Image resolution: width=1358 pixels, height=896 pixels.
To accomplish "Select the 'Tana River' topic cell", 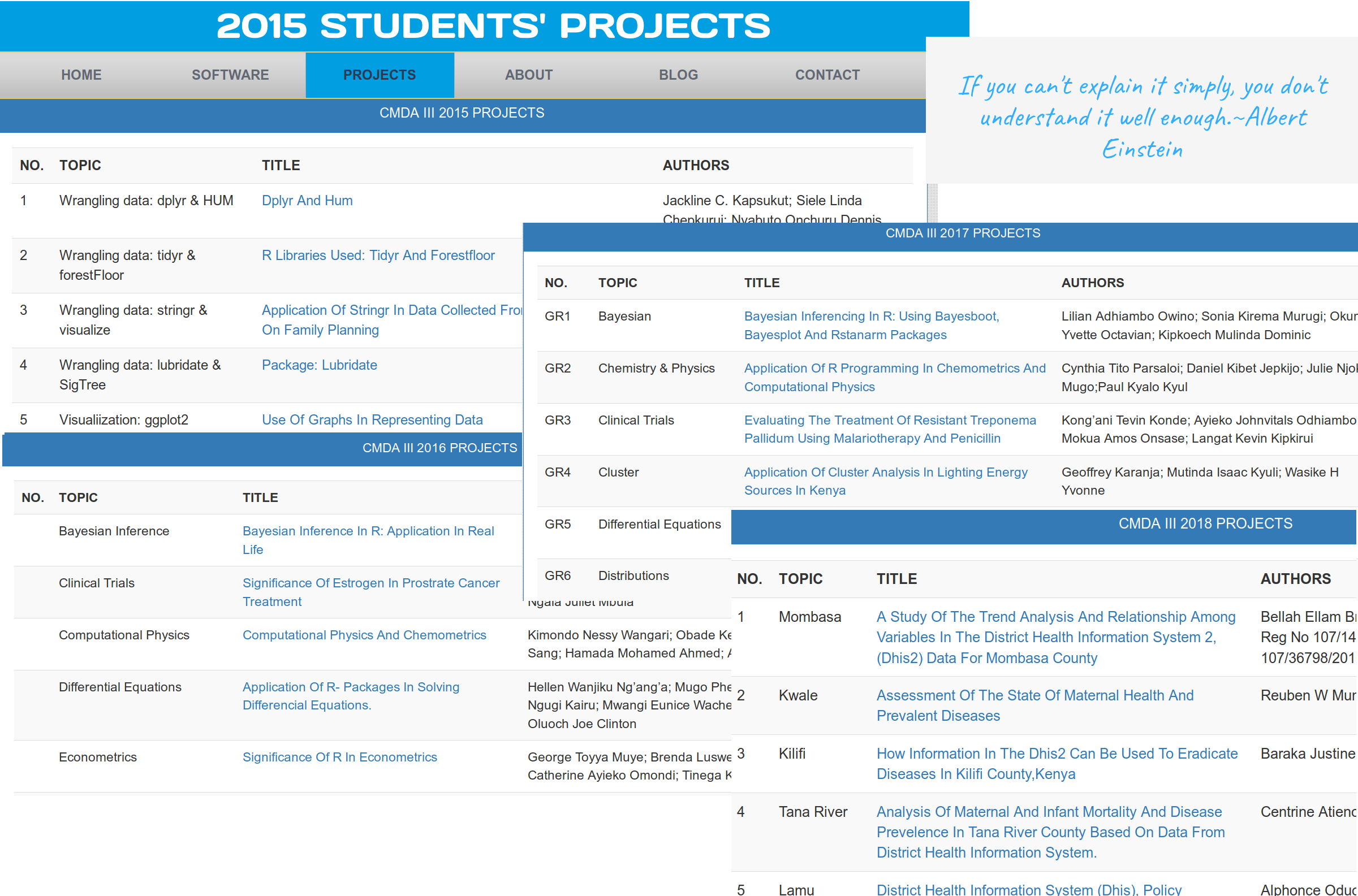I will click(x=813, y=812).
